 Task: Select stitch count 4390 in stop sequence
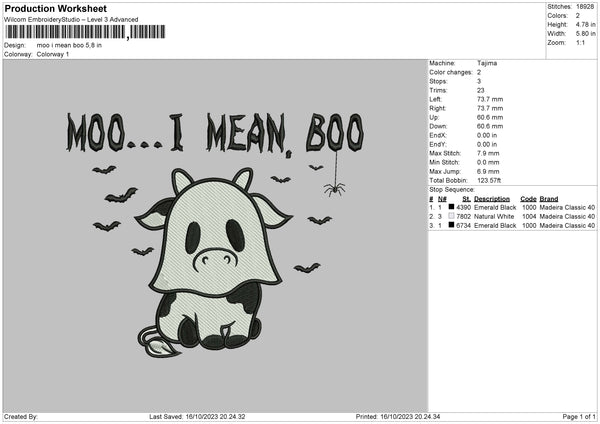pyautogui.click(x=464, y=208)
